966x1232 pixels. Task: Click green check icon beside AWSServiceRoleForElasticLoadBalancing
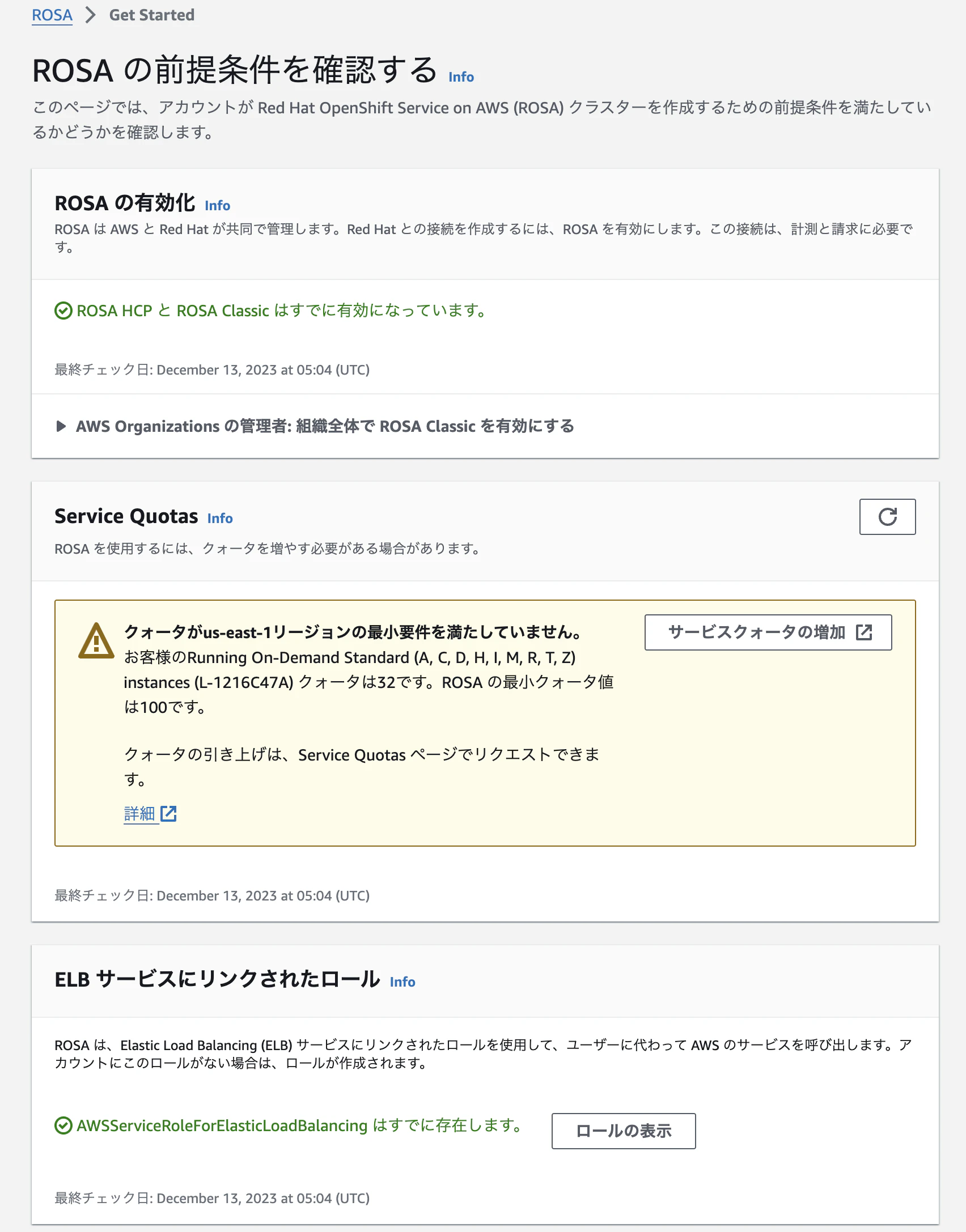[x=63, y=1125]
